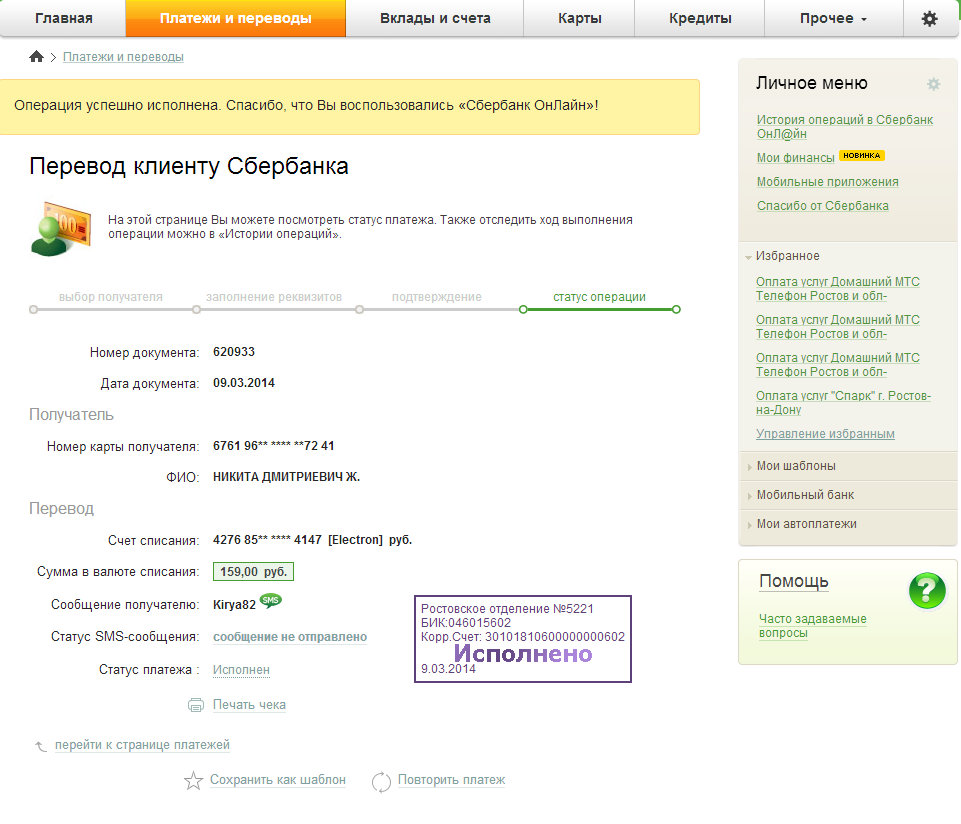Click the star icon for saving template

193,780
